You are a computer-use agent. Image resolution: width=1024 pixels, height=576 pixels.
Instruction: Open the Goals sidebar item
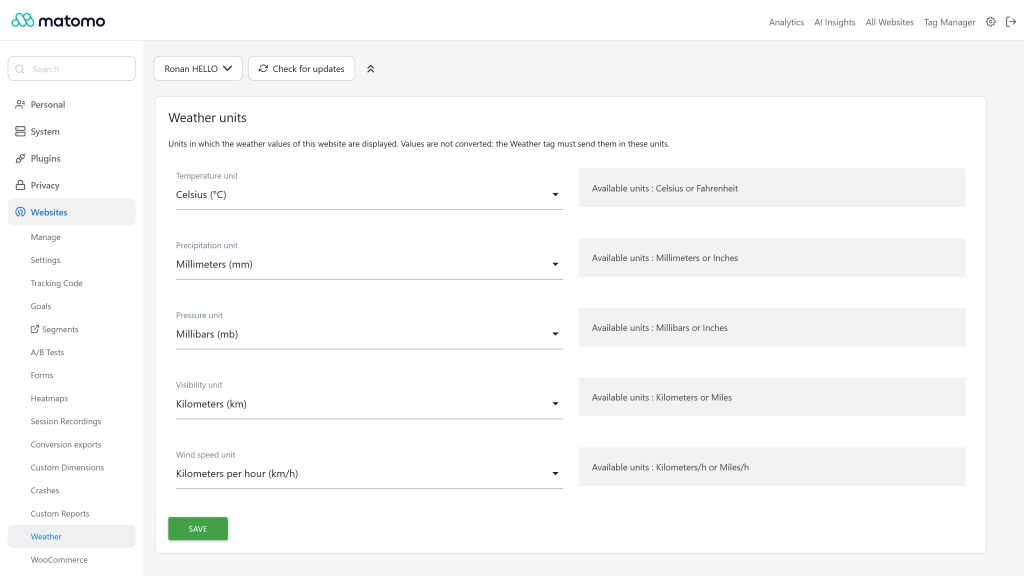(x=40, y=306)
